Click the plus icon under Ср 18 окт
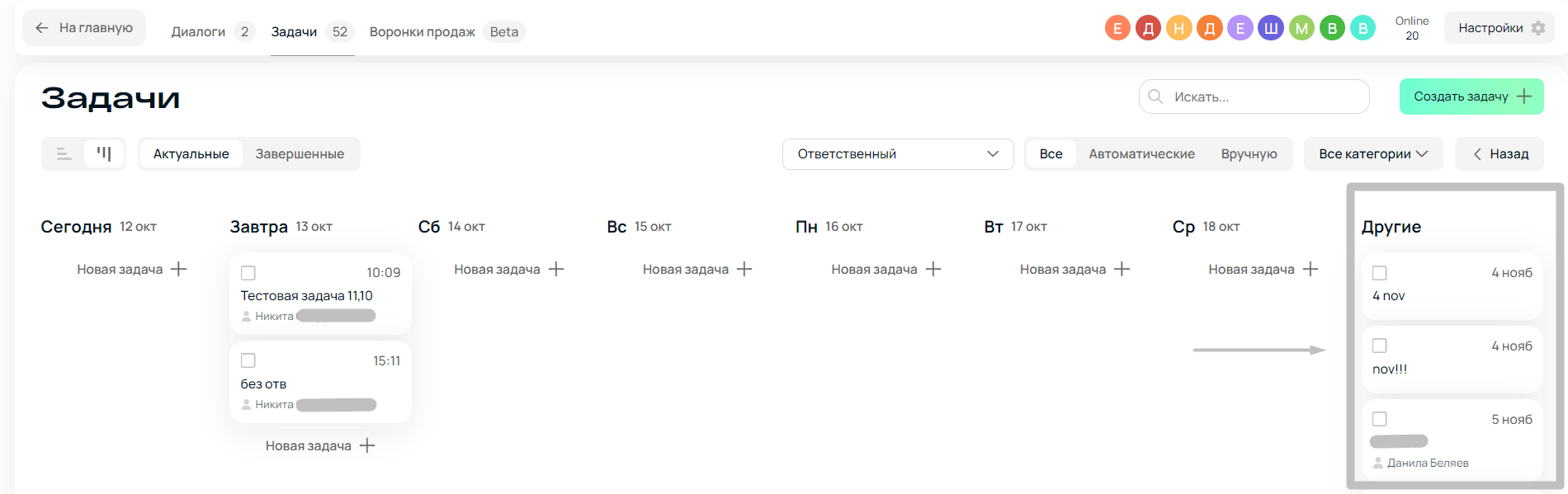The width and height of the screenshot is (1568, 494). point(1311,269)
